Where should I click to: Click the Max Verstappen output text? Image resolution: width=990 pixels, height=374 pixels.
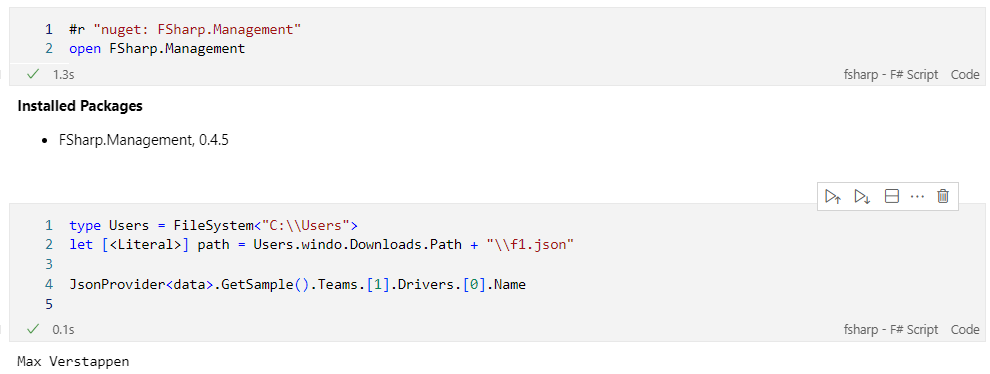click(x=73, y=362)
